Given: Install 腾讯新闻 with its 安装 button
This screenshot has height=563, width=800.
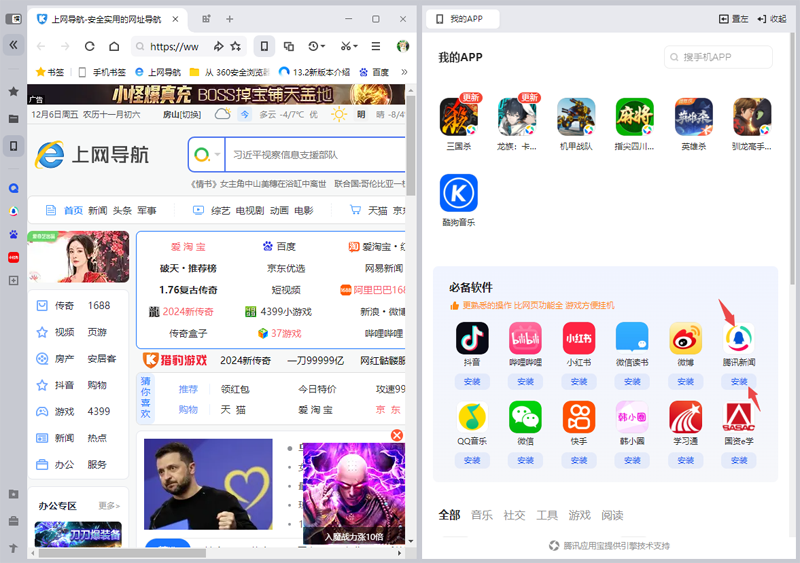Looking at the screenshot, I should pyautogui.click(x=739, y=381).
